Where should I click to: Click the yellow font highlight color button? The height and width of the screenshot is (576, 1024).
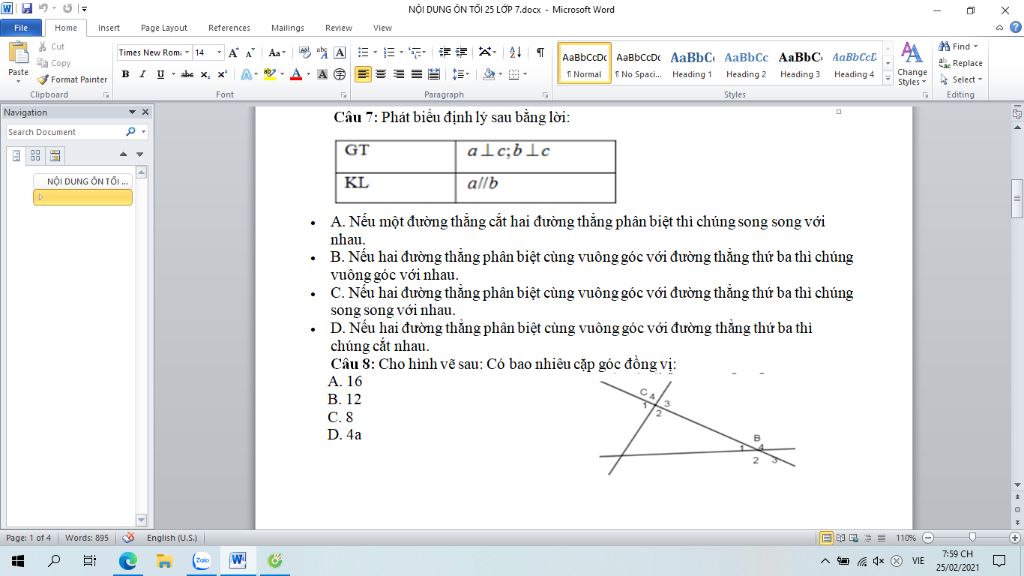(x=270, y=74)
